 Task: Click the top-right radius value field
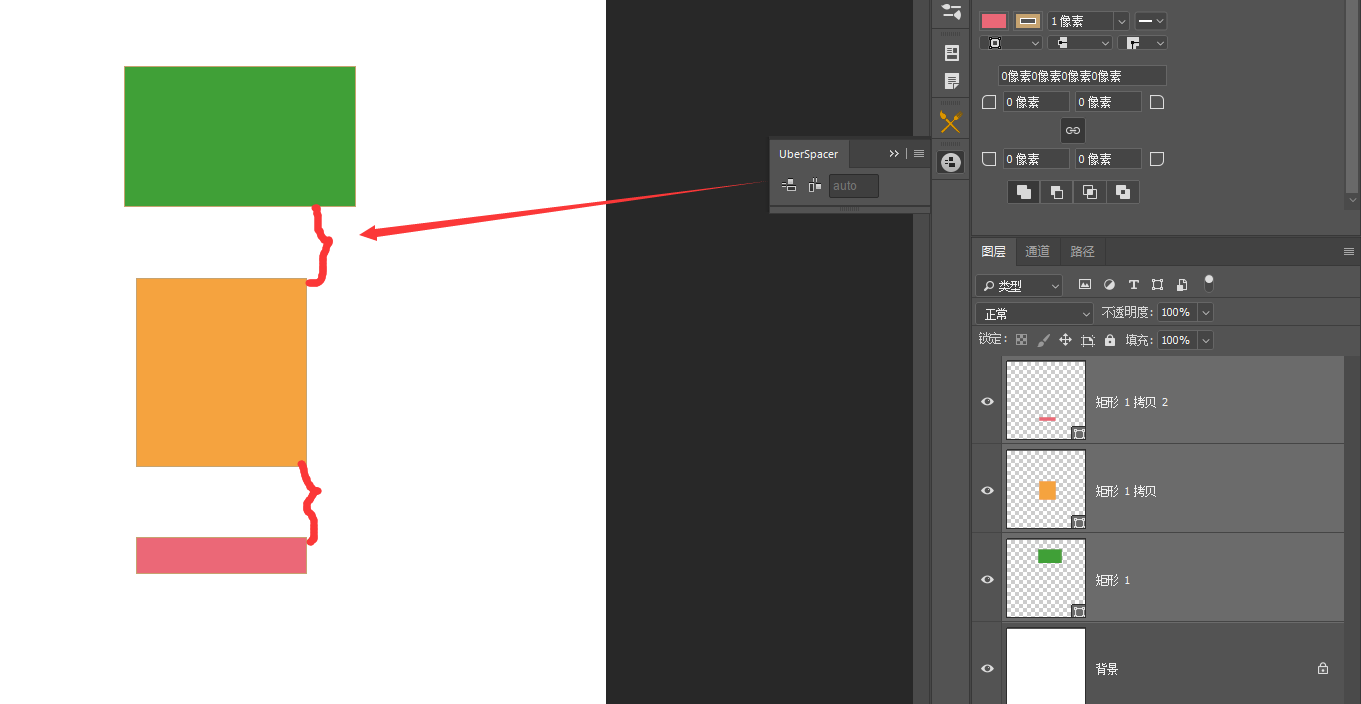coord(1108,102)
